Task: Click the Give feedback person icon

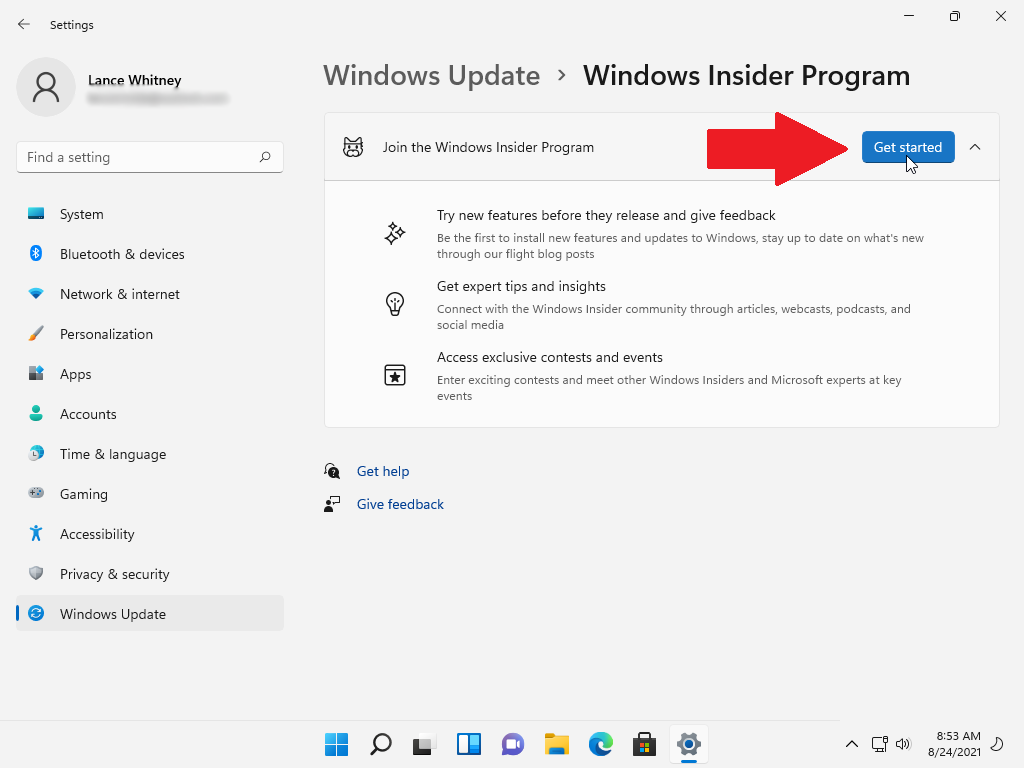Action: (x=332, y=504)
